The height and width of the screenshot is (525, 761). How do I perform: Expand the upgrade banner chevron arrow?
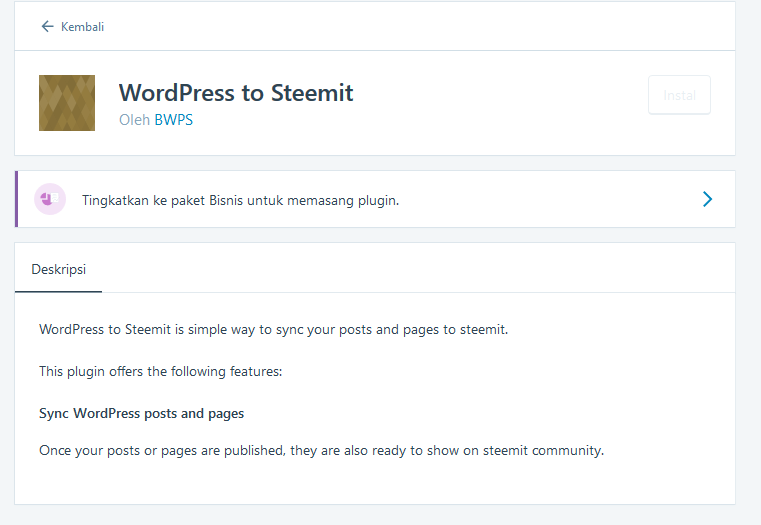pyautogui.click(x=707, y=199)
